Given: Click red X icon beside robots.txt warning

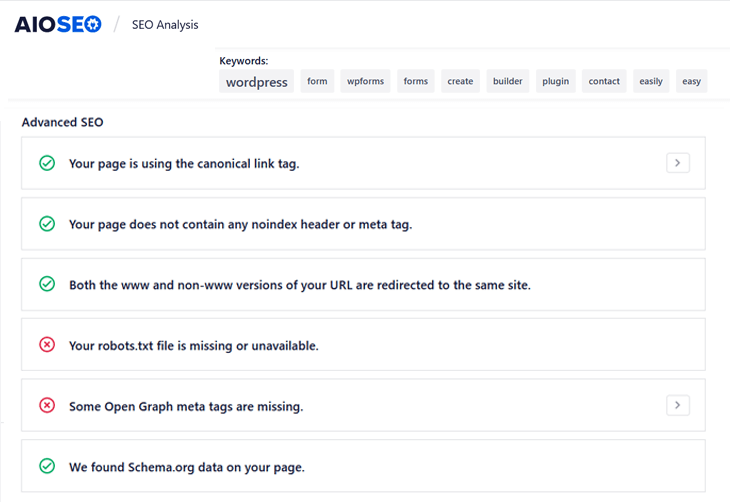Looking at the screenshot, I should coord(47,345).
